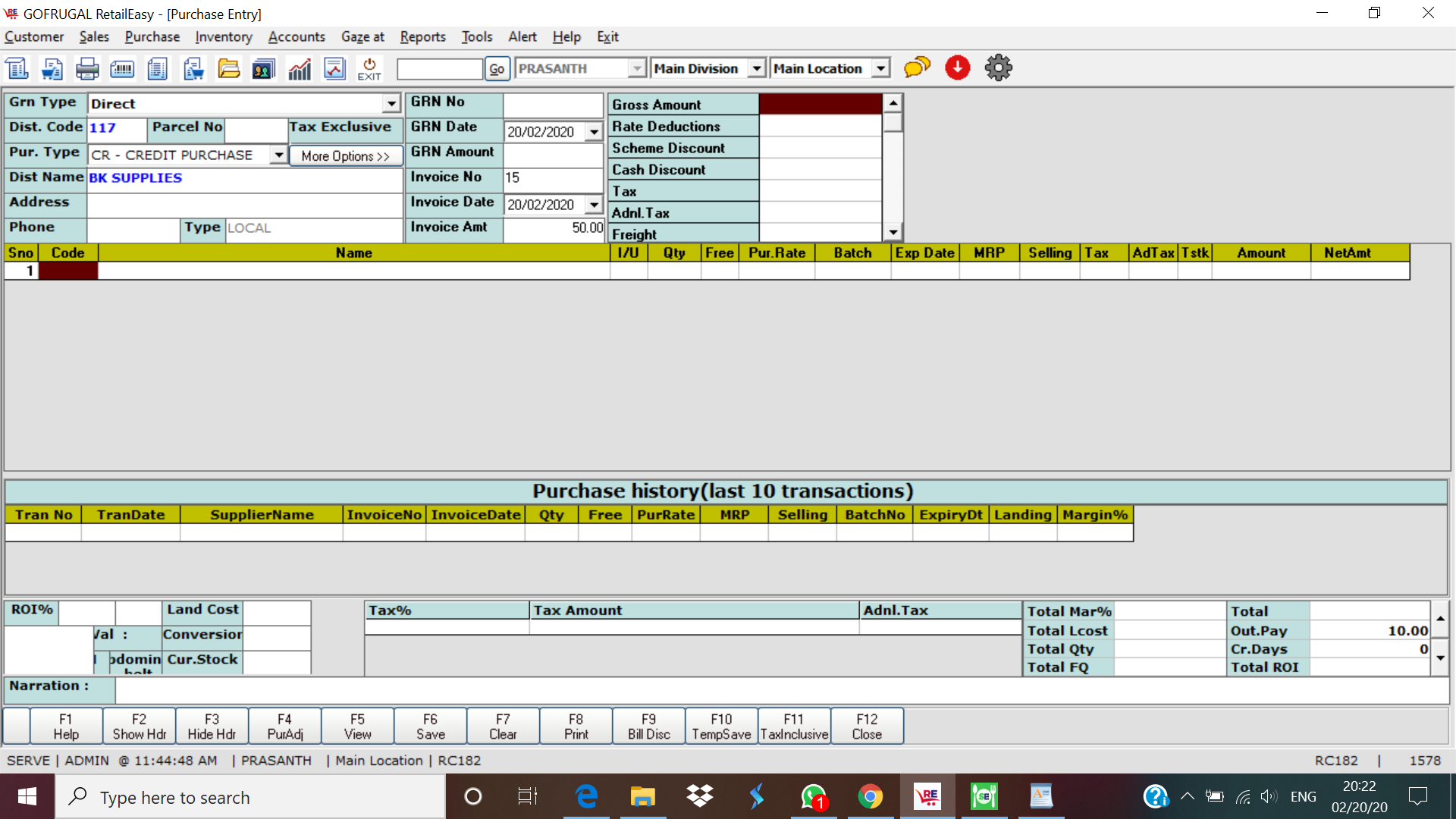Open the settings gear icon

(x=998, y=68)
